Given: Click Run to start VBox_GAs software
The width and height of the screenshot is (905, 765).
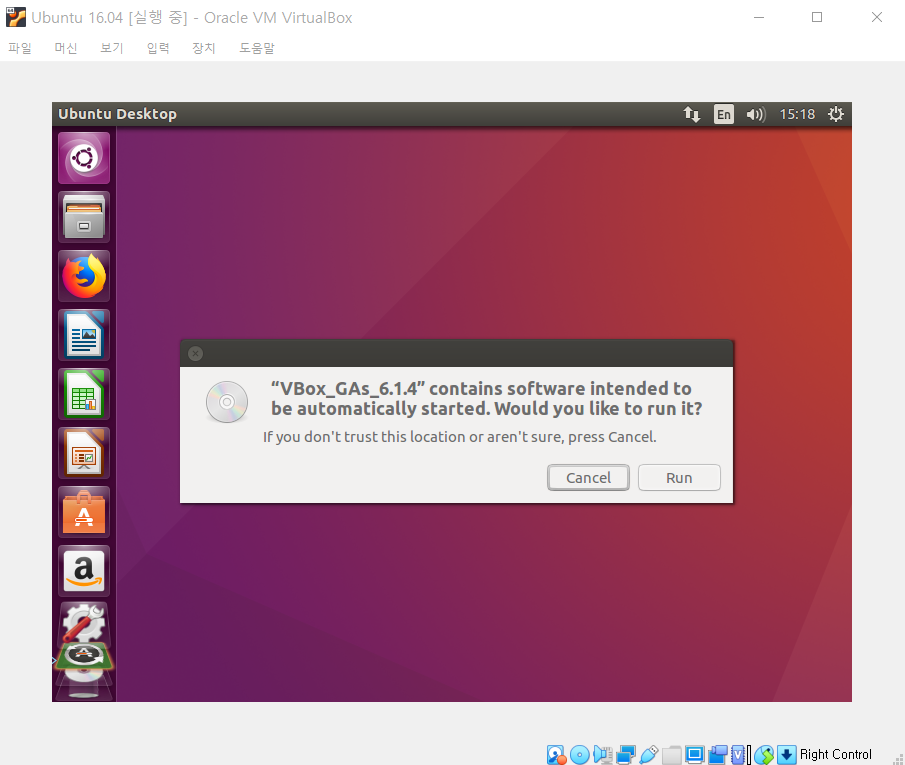Looking at the screenshot, I should 679,477.
